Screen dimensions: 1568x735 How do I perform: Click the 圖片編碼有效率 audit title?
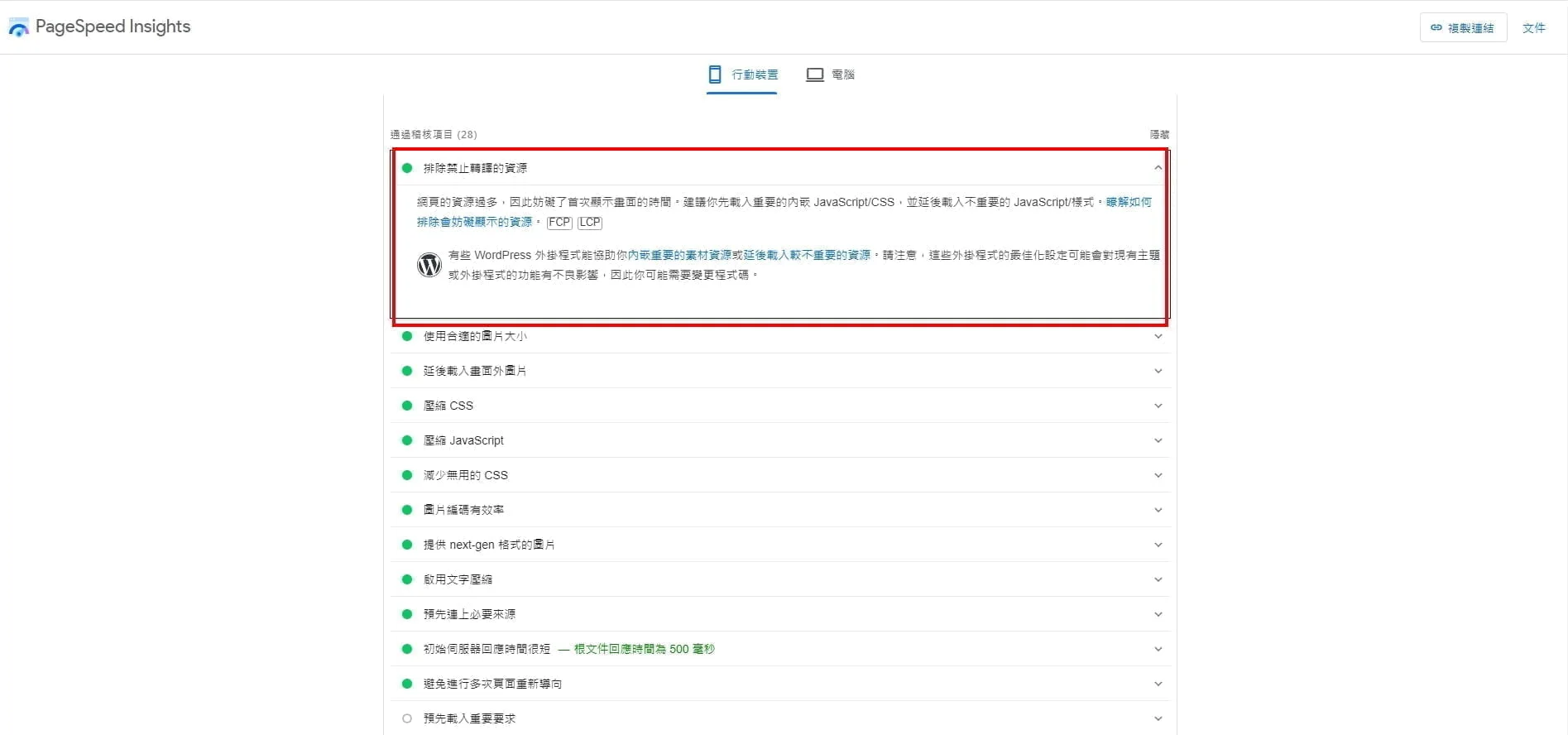pyautogui.click(x=463, y=510)
